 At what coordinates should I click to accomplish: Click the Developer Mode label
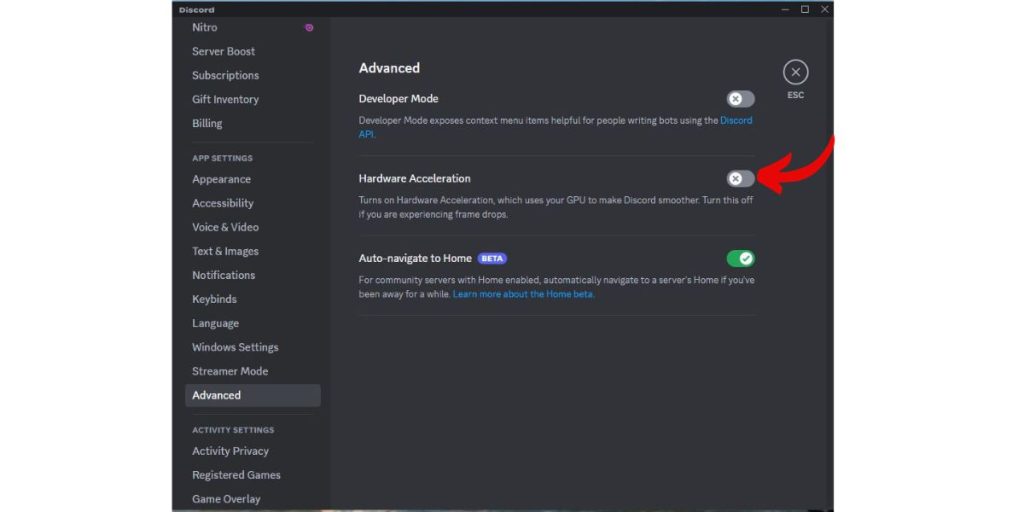click(x=398, y=99)
